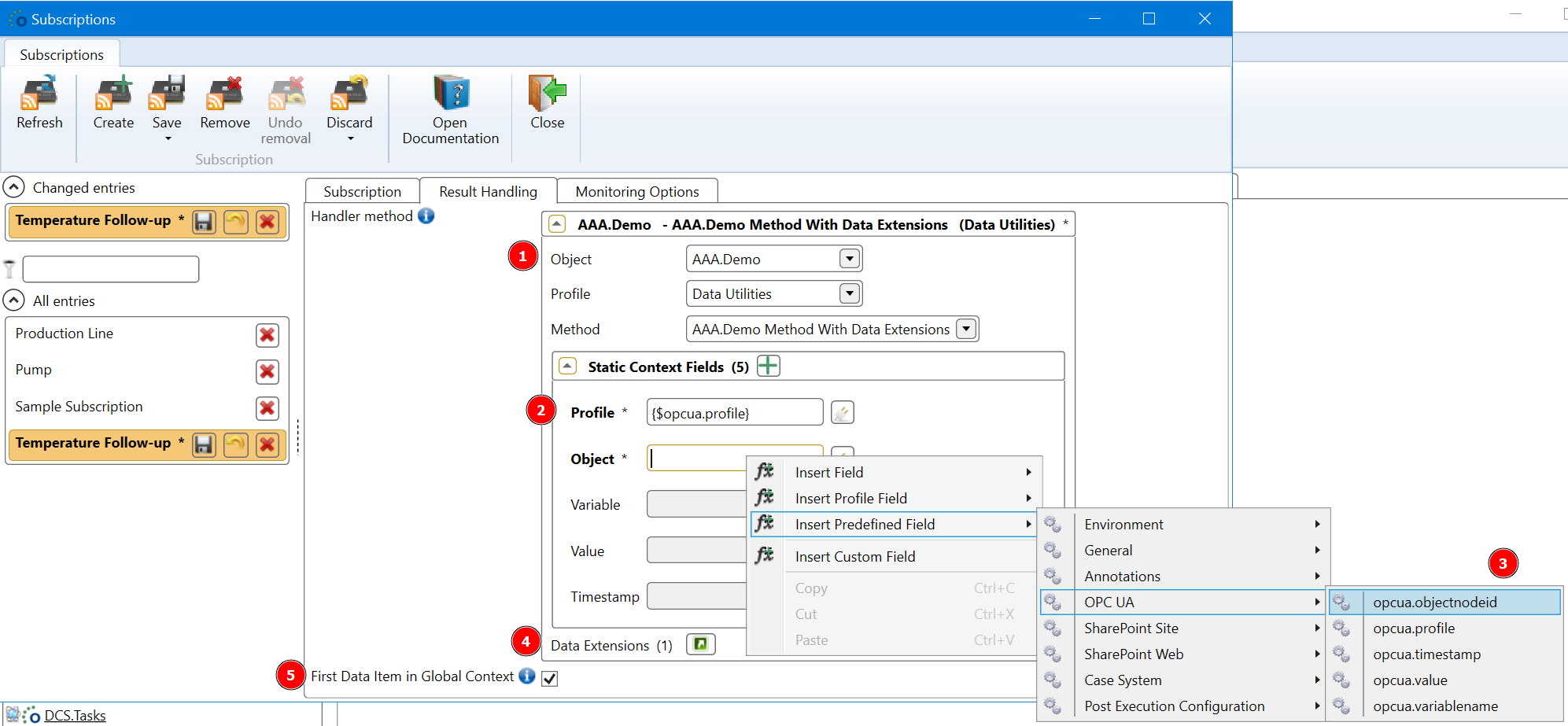Image resolution: width=1568 pixels, height=726 pixels.
Task: Select opcua.objectnodeid from the submenu
Action: 1434,603
